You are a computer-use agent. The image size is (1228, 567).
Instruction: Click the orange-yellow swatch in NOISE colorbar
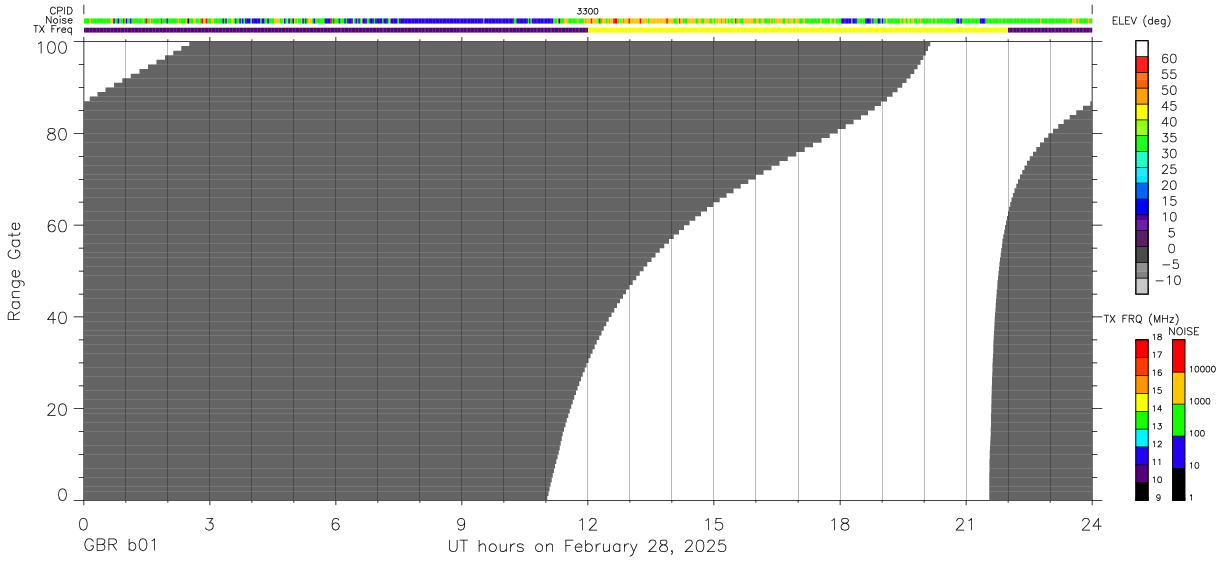[x=1178, y=388]
